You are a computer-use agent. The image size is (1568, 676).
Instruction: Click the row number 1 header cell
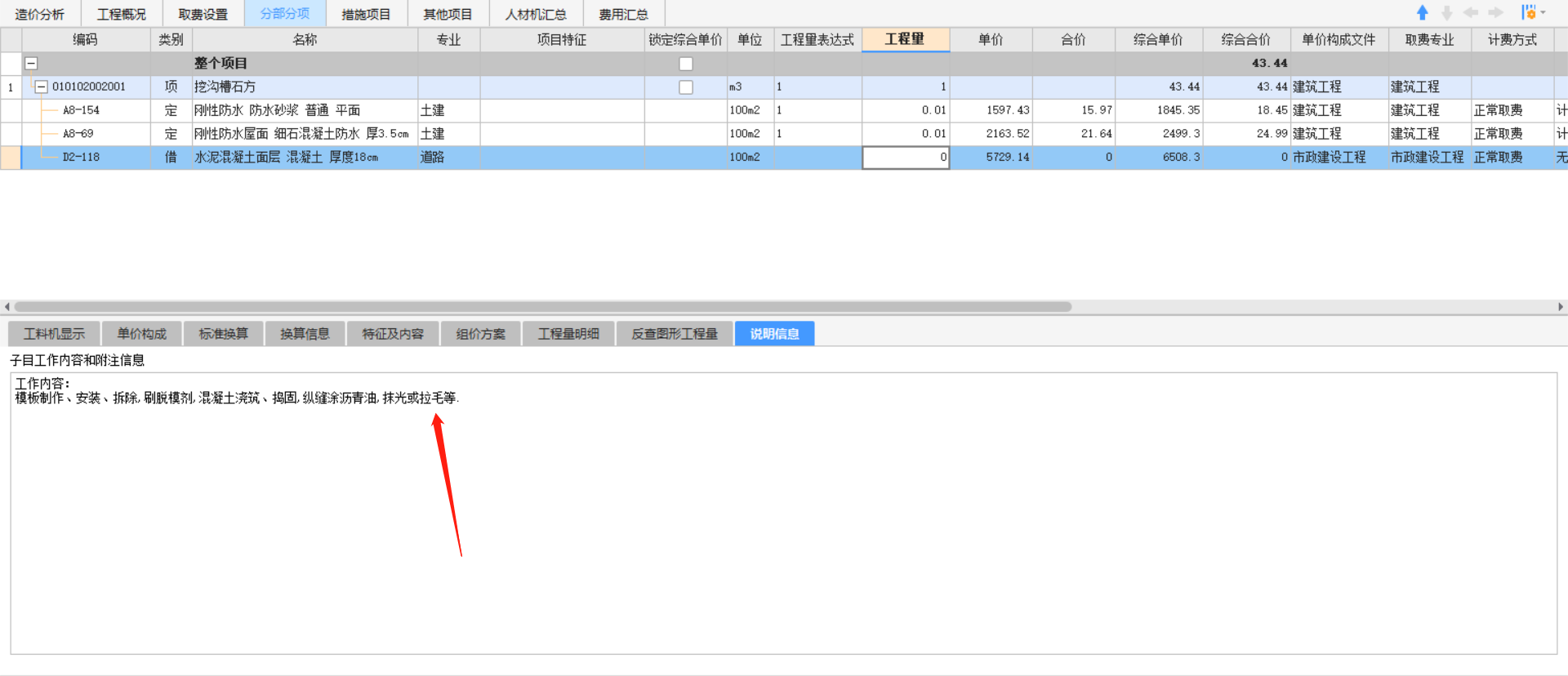11,87
